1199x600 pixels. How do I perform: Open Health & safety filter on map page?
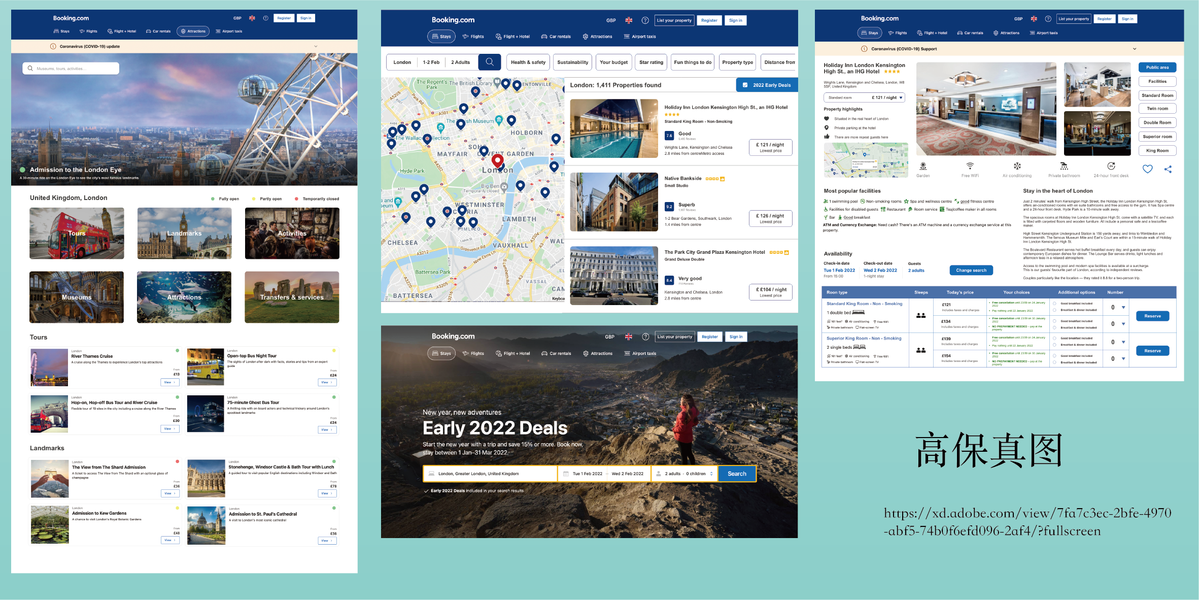tap(528, 62)
